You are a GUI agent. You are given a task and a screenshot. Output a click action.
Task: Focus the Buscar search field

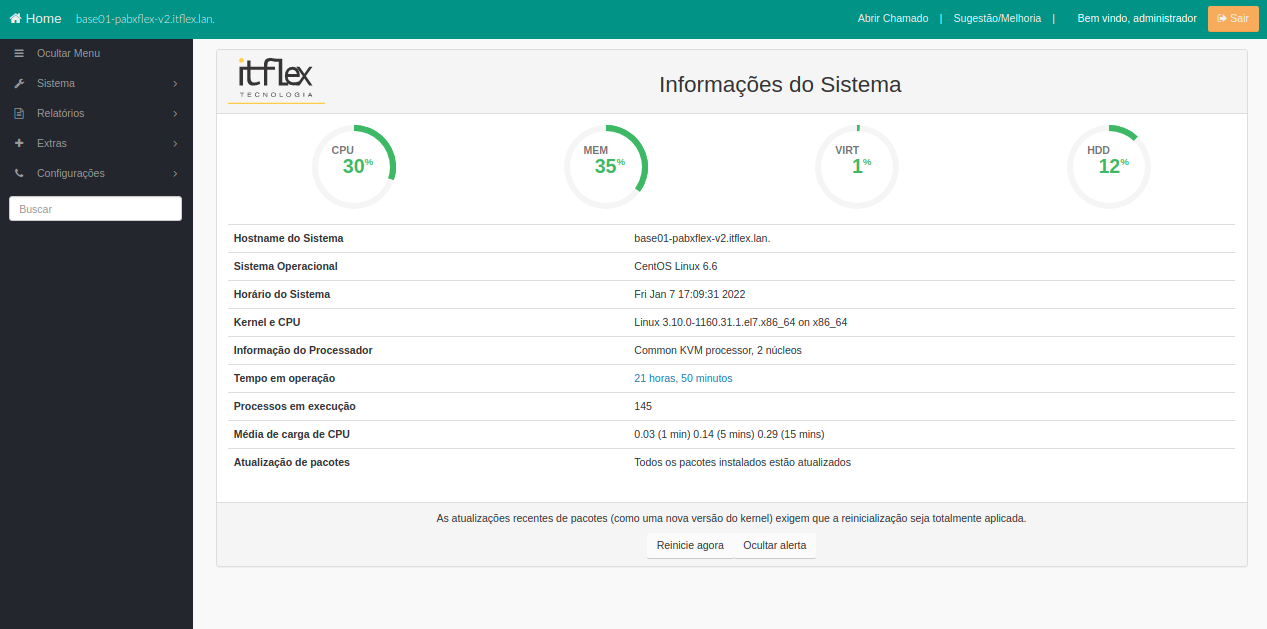point(95,209)
